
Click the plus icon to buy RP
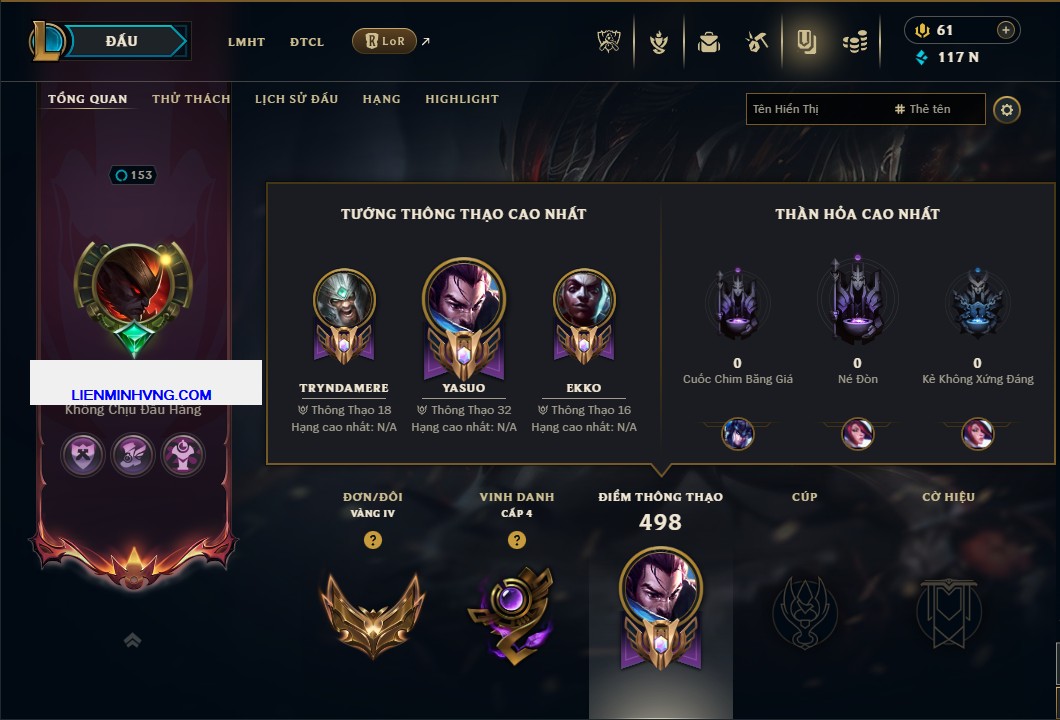(x=1005, y=30)
